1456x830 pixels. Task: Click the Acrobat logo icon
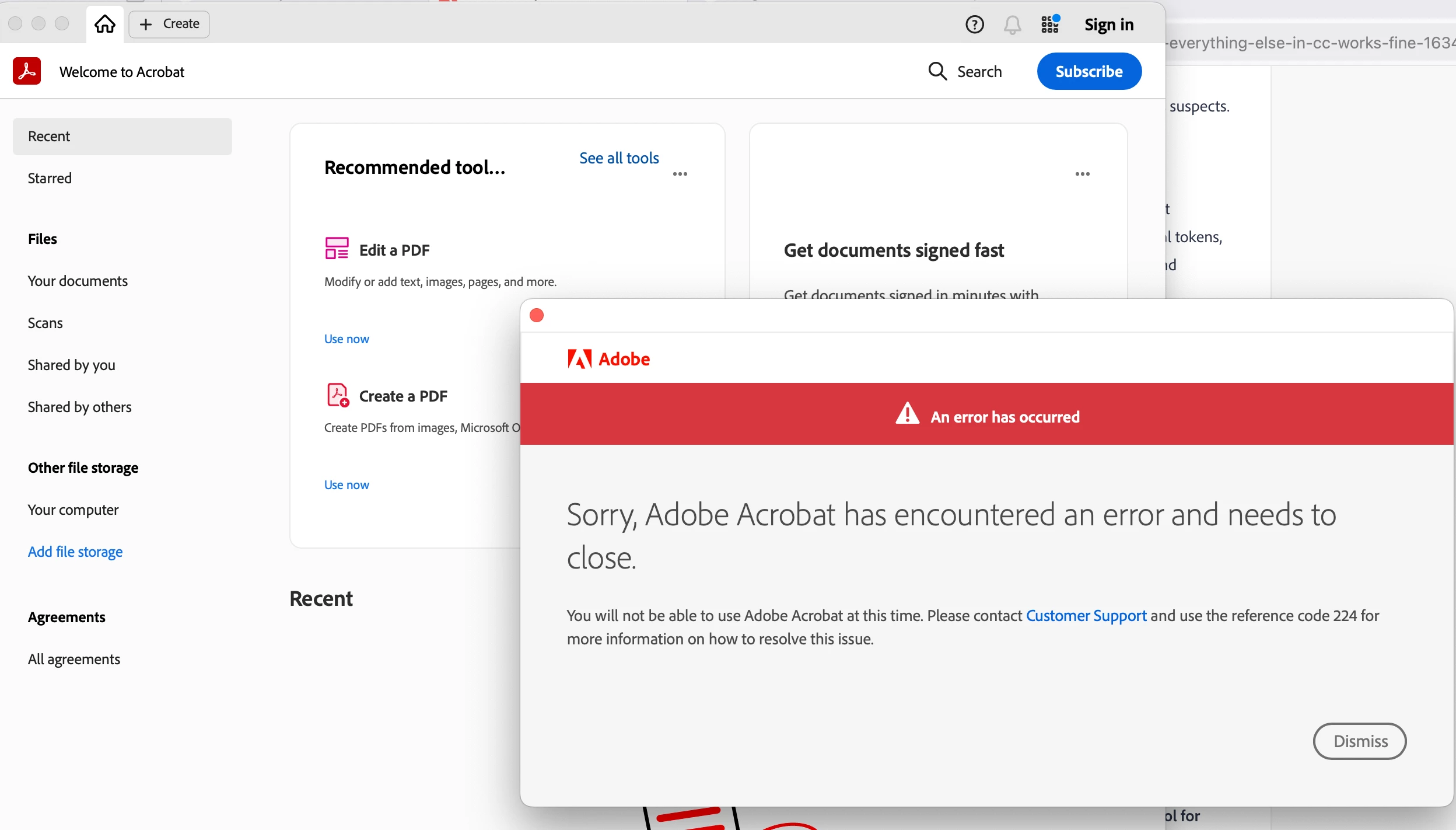coord(27,71)
